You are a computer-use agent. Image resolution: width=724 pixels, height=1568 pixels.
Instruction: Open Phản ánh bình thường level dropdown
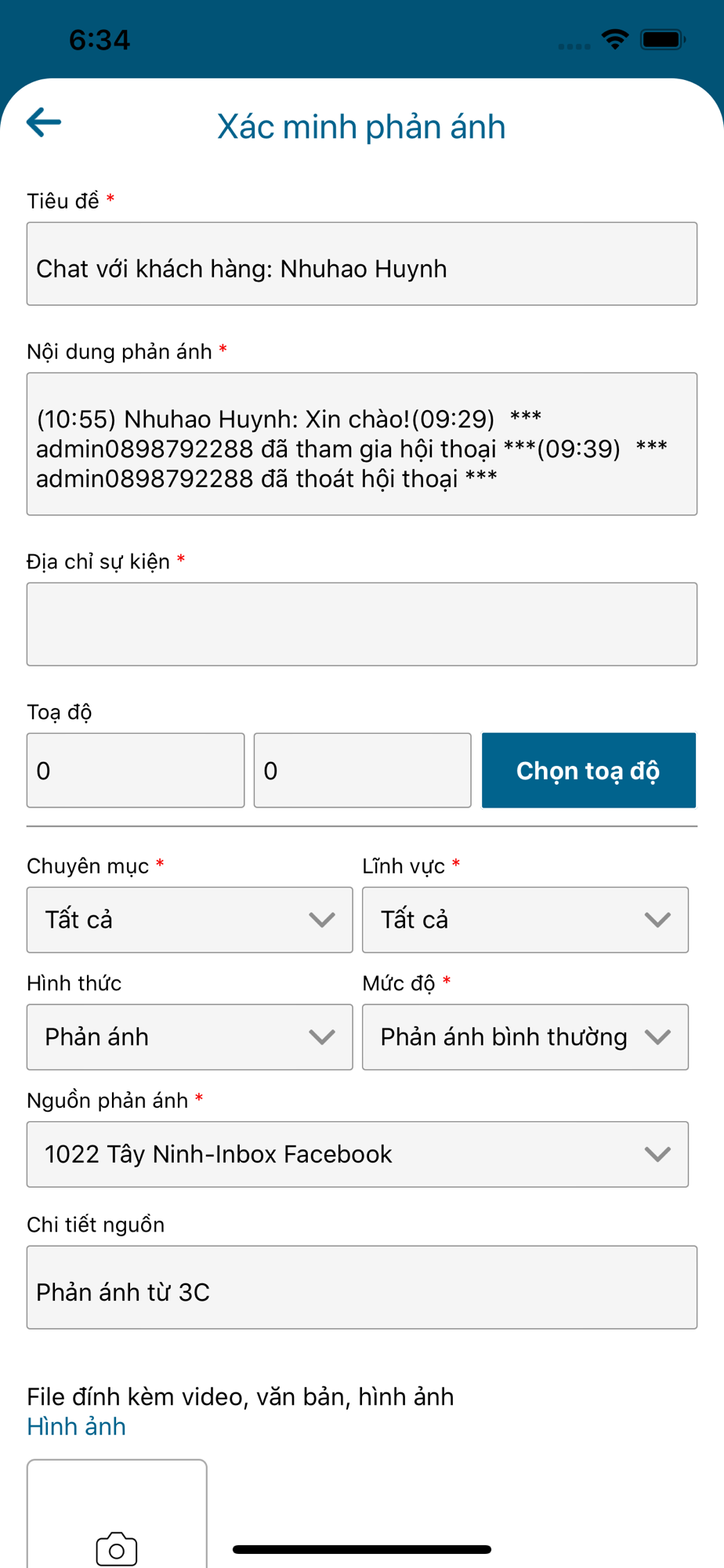click(525, 1037)
